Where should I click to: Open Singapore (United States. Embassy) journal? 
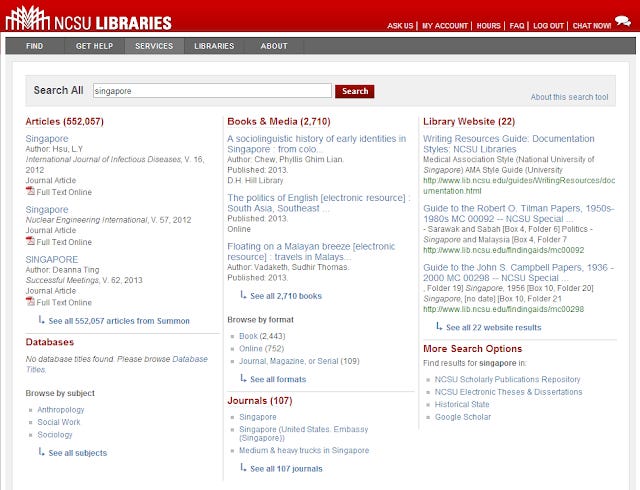(304, 434)
